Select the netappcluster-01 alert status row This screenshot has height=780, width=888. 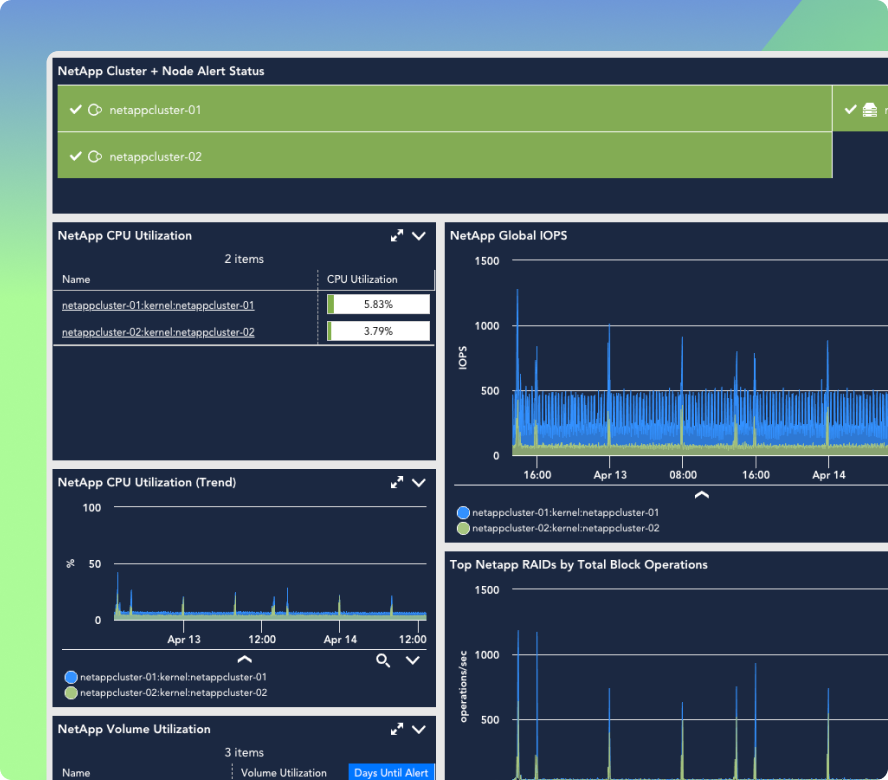tap(445, 109)
